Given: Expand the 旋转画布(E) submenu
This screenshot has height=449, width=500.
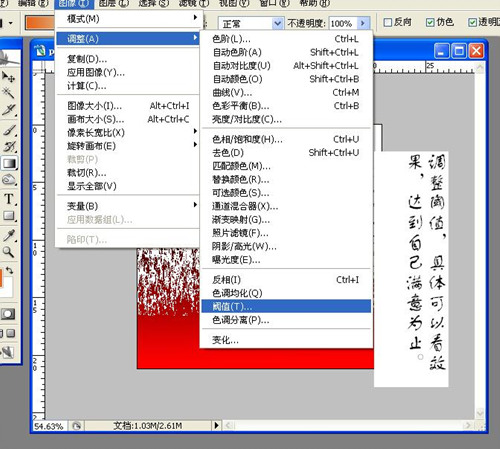Looking at the screenshot, I should 128,146.
